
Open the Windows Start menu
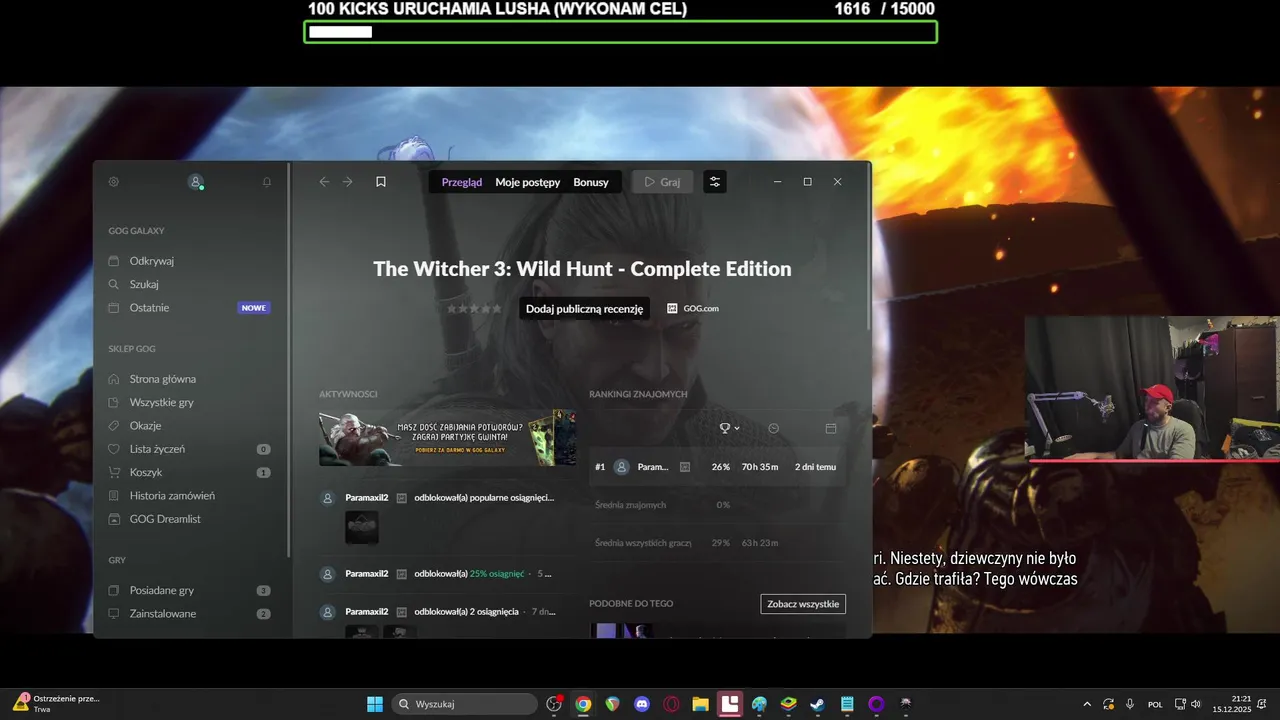pos(375,704)
